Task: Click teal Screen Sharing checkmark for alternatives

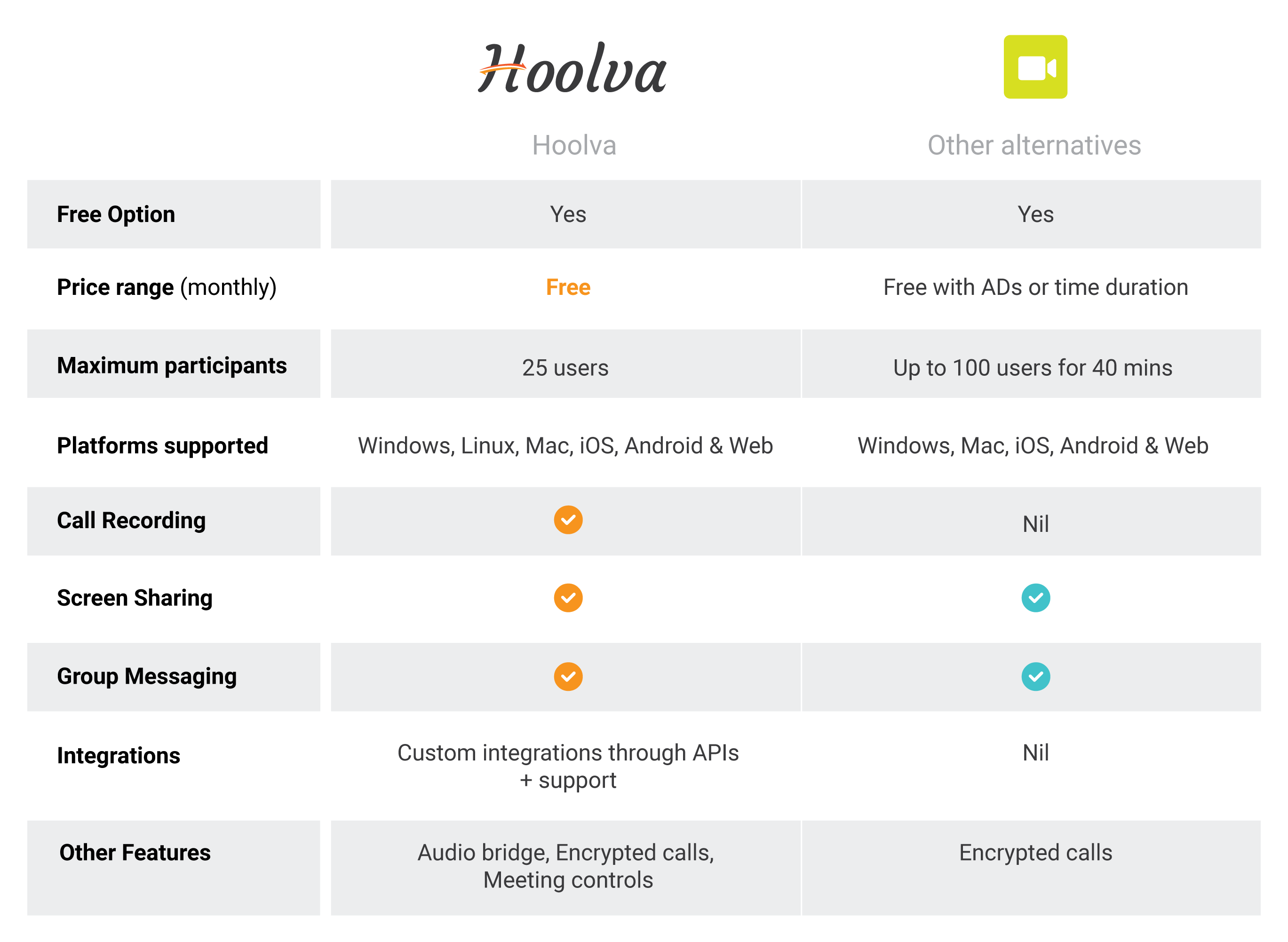Action: tap(1035, 598)
